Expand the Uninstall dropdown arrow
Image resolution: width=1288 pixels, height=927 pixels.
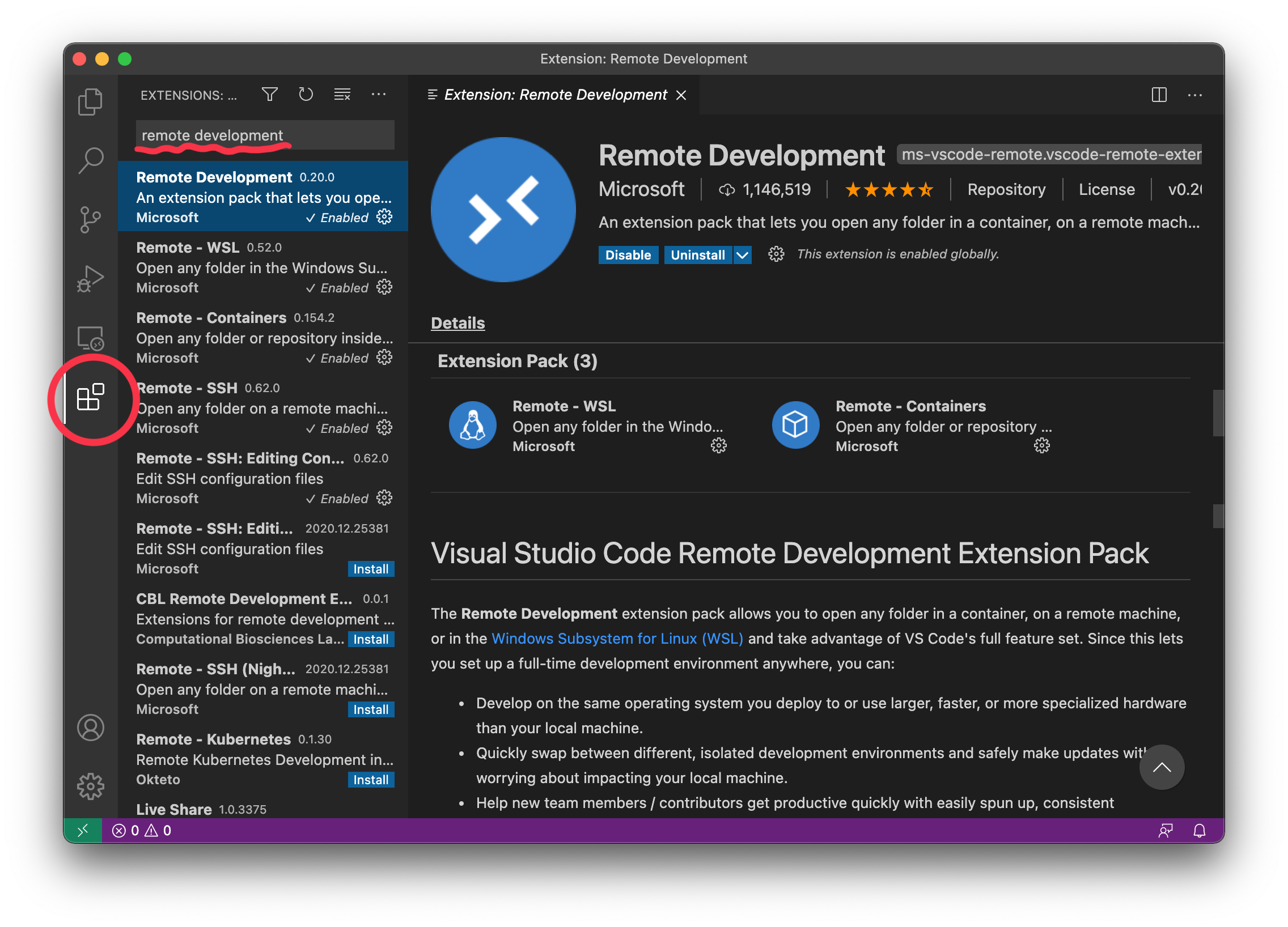[x=742, y=255]
